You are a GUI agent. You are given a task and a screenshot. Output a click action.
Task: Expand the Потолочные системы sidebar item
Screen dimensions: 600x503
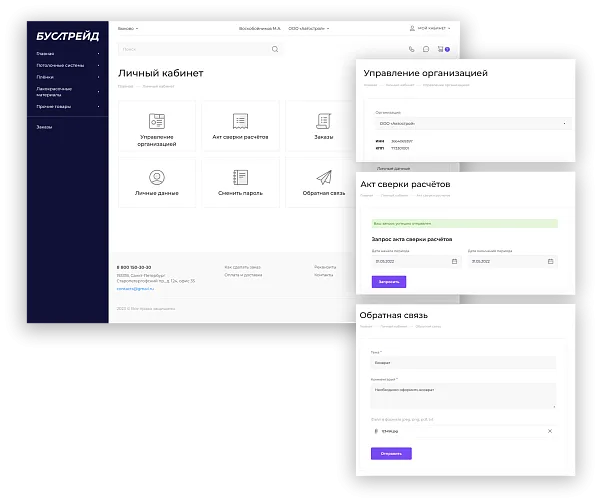(98, 65)
